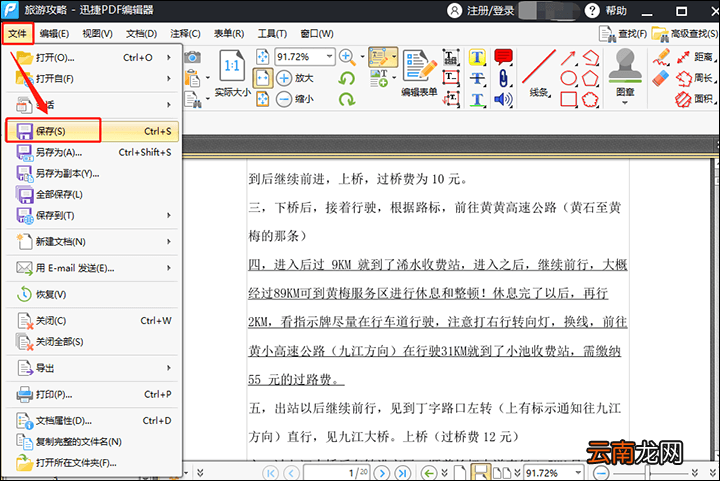The height and width of the screenshot is (481, 720).
Task: Select the eraser tool icon
Action: pyautogui.click(x=661, y=78)
